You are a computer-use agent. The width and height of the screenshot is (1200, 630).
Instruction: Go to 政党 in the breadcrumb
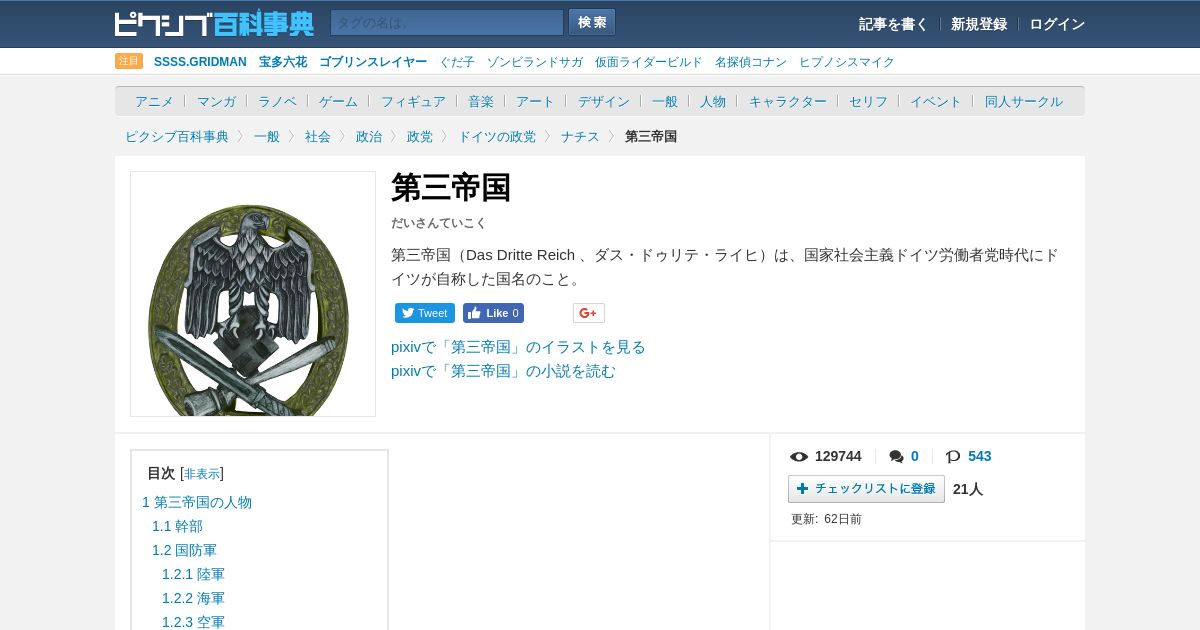click(x=420, y=136)
